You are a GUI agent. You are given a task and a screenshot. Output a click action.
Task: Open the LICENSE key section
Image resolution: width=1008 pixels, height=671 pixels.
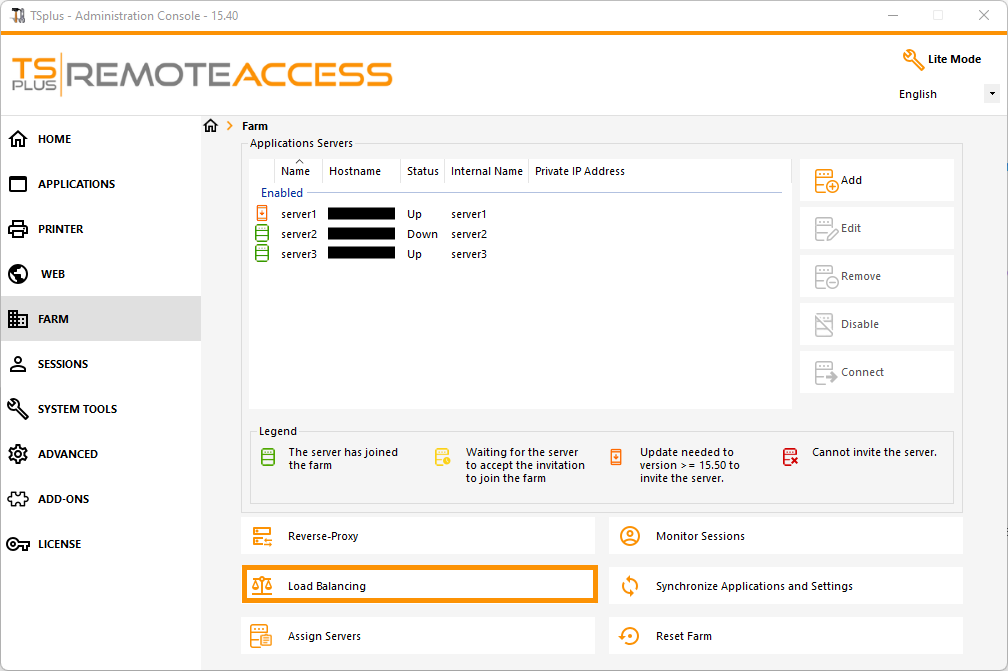pos(56,544)
